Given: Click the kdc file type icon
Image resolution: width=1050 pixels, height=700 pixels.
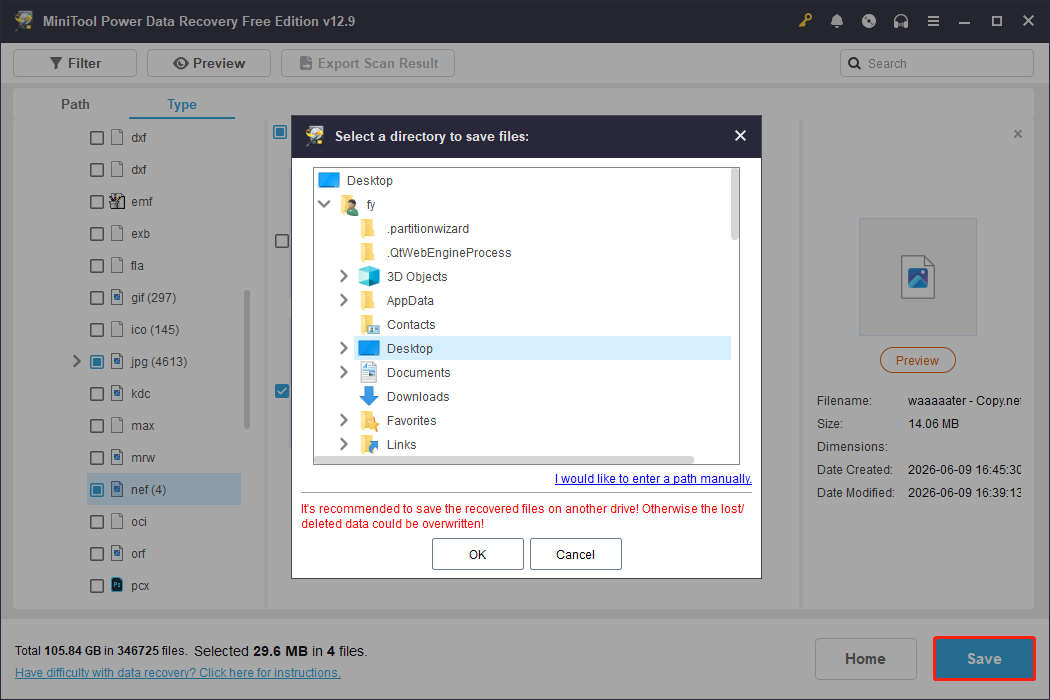Looking at the screenshot, I should click(x=117, y=393).
